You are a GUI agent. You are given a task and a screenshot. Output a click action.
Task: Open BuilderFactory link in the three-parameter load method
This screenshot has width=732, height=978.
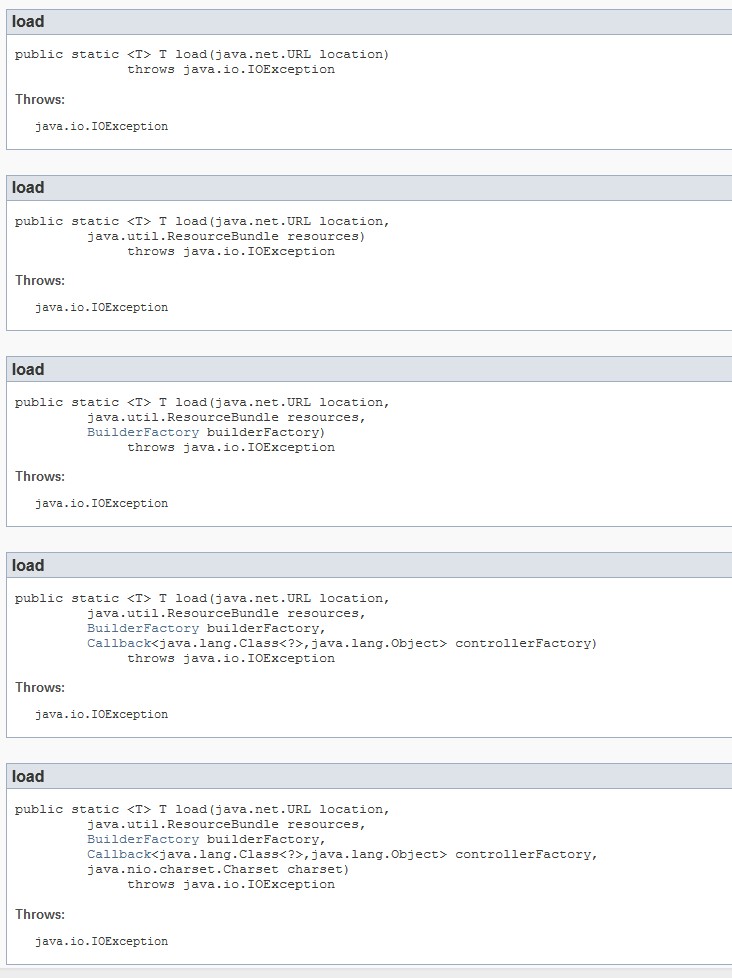[x=143, y=432]
